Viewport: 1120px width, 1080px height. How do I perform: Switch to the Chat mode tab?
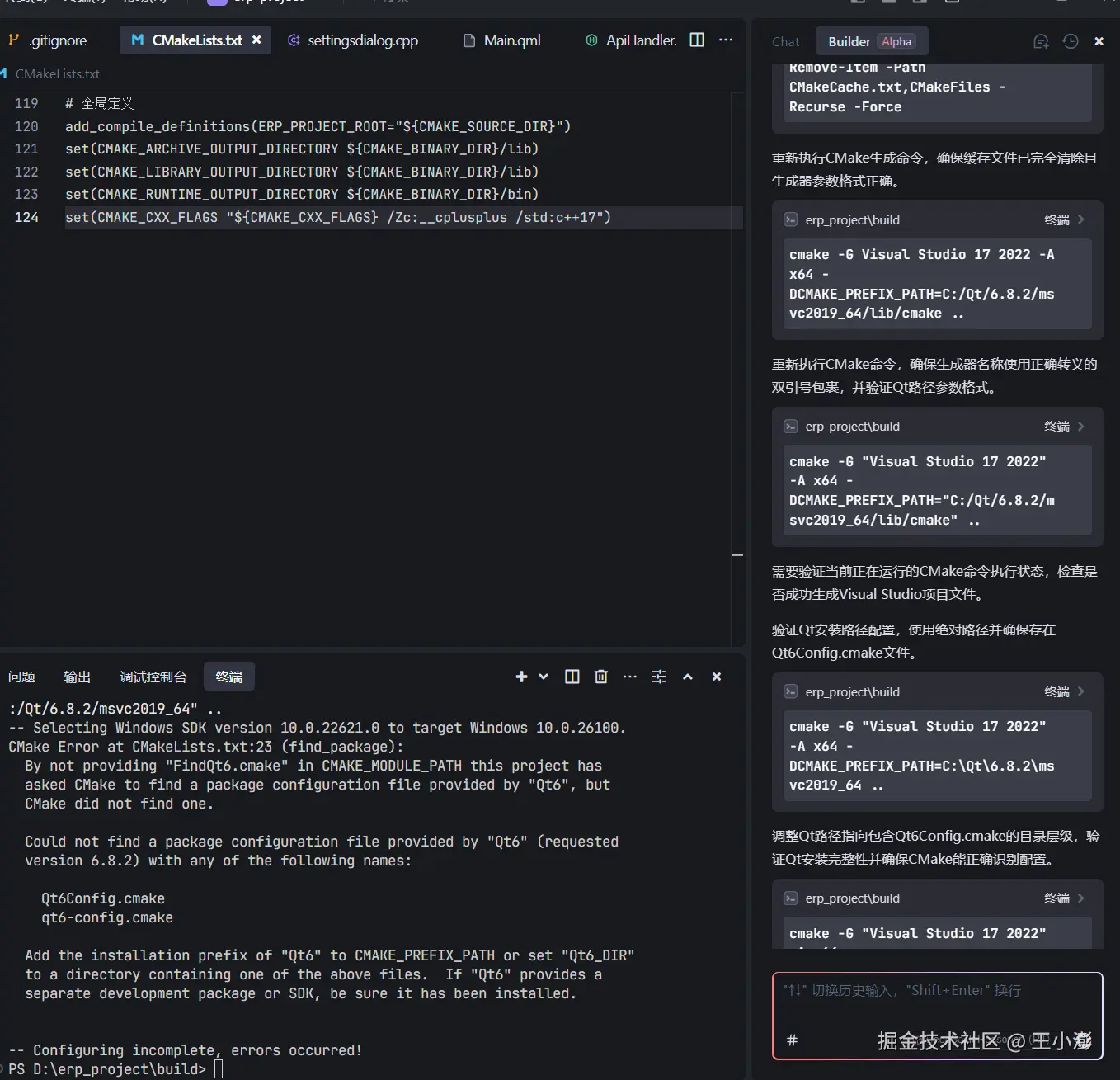click(785, 41)
